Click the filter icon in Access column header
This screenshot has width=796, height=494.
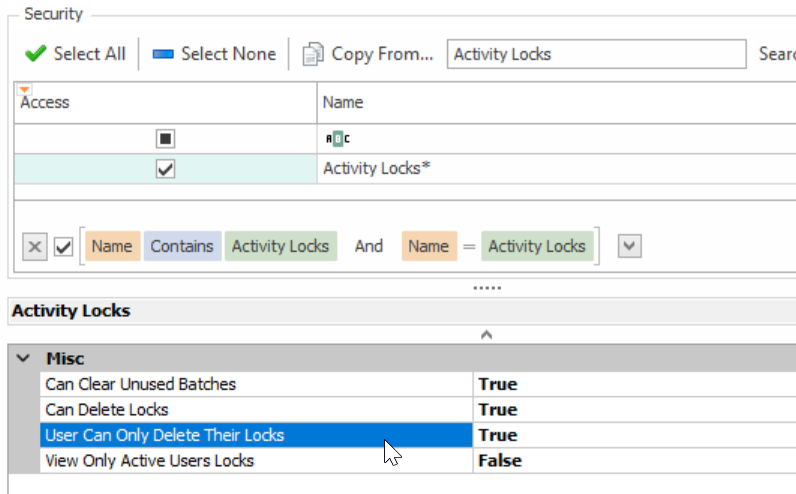pyautogui.click(x=25, y=89)
